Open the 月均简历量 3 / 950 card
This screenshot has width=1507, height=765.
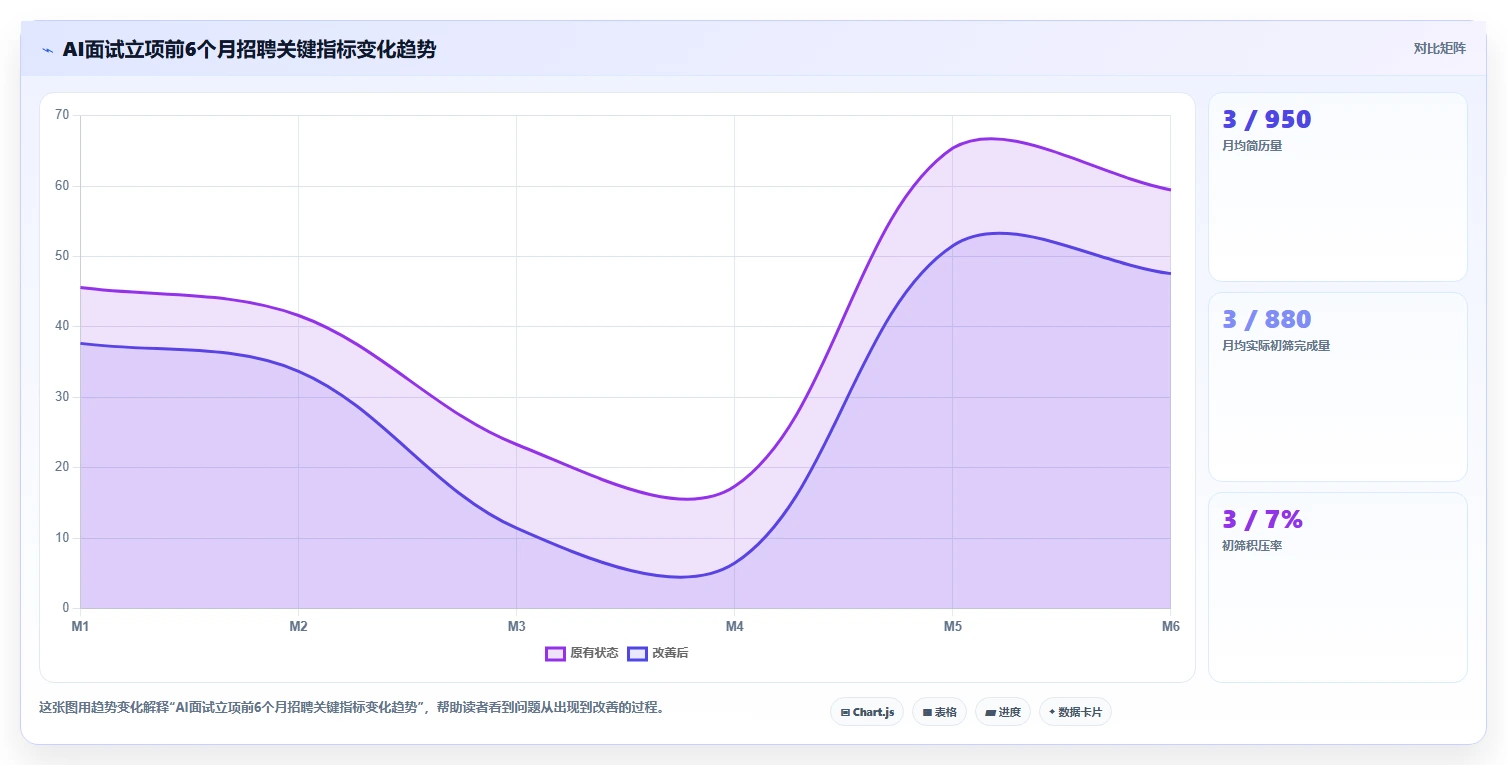(x=1338, y=187)
